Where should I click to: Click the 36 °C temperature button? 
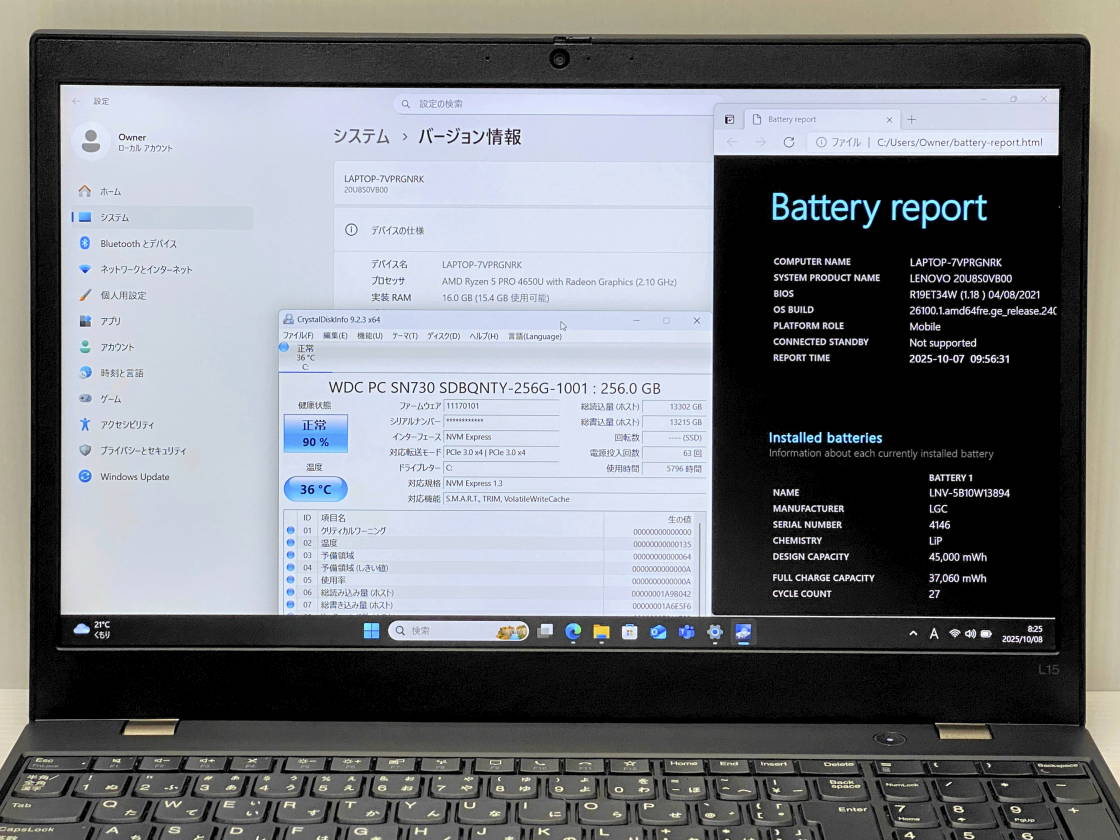[315, 489]
